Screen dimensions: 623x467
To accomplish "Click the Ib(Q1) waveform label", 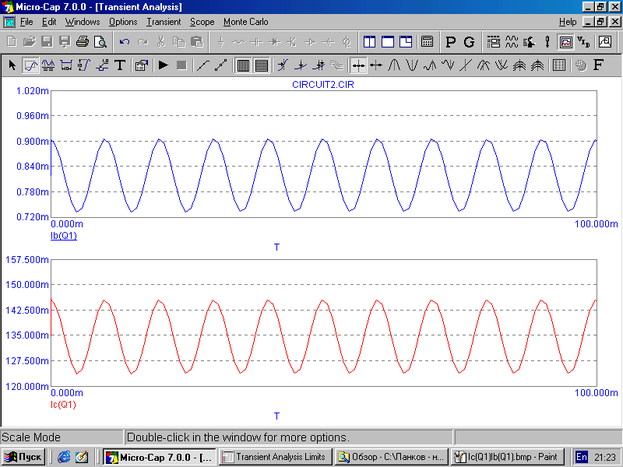I will (x=63, y=237).
